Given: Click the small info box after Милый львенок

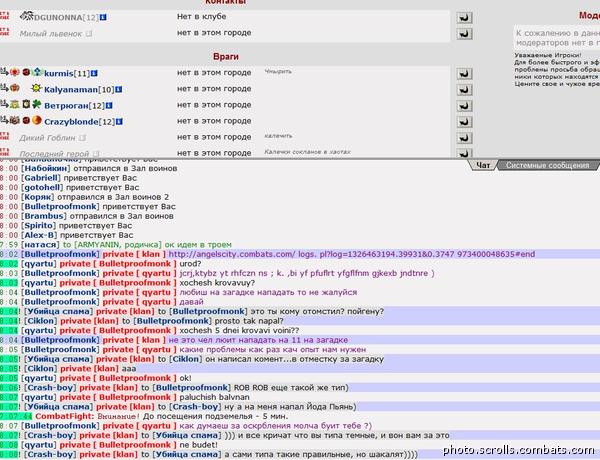Looking at the screenshot, I should pos(89,34).
